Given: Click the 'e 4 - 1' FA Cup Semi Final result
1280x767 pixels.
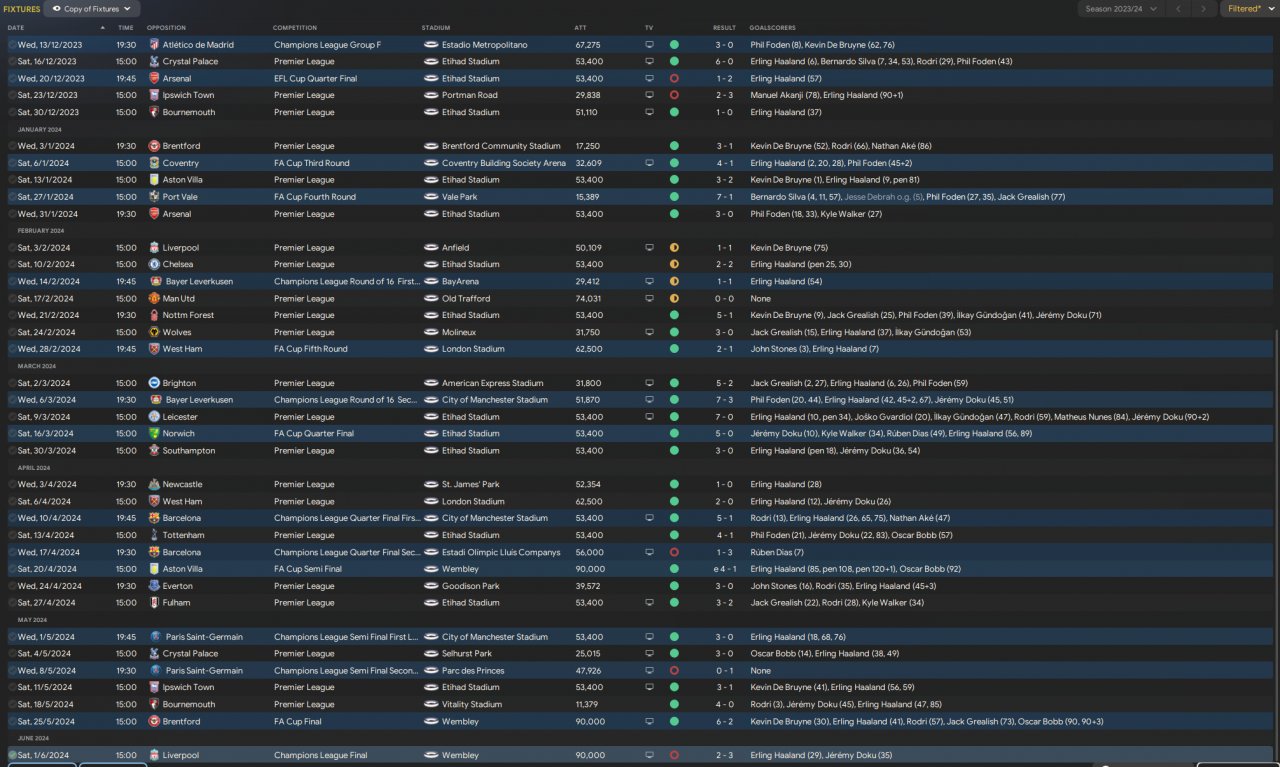Looking at the screenshot, I should [x=721, y=569].
